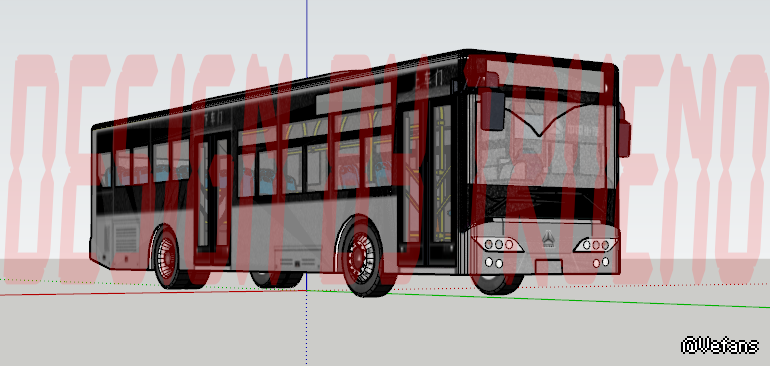The image size is (770, 366).
Task: Click the @Veians watermark text
Action: pyautogui.click(x=720, y=345)
